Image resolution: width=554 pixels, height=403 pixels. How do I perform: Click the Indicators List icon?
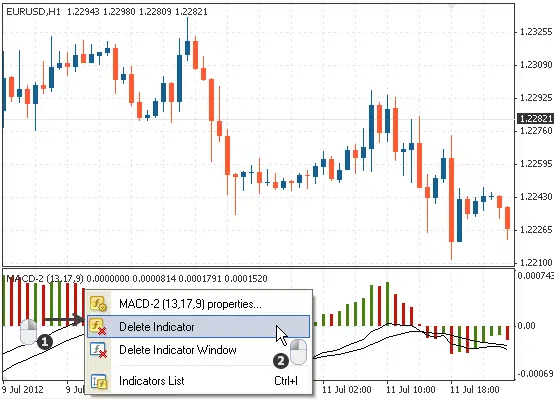pos(99,381)
